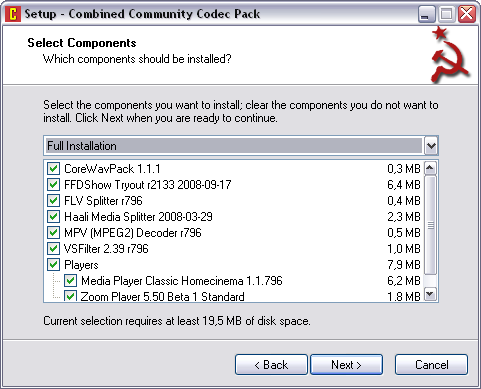Click the 7,9 MB Players size value
The height and width of the screenshot is (389, 481).
click(404, 265)
